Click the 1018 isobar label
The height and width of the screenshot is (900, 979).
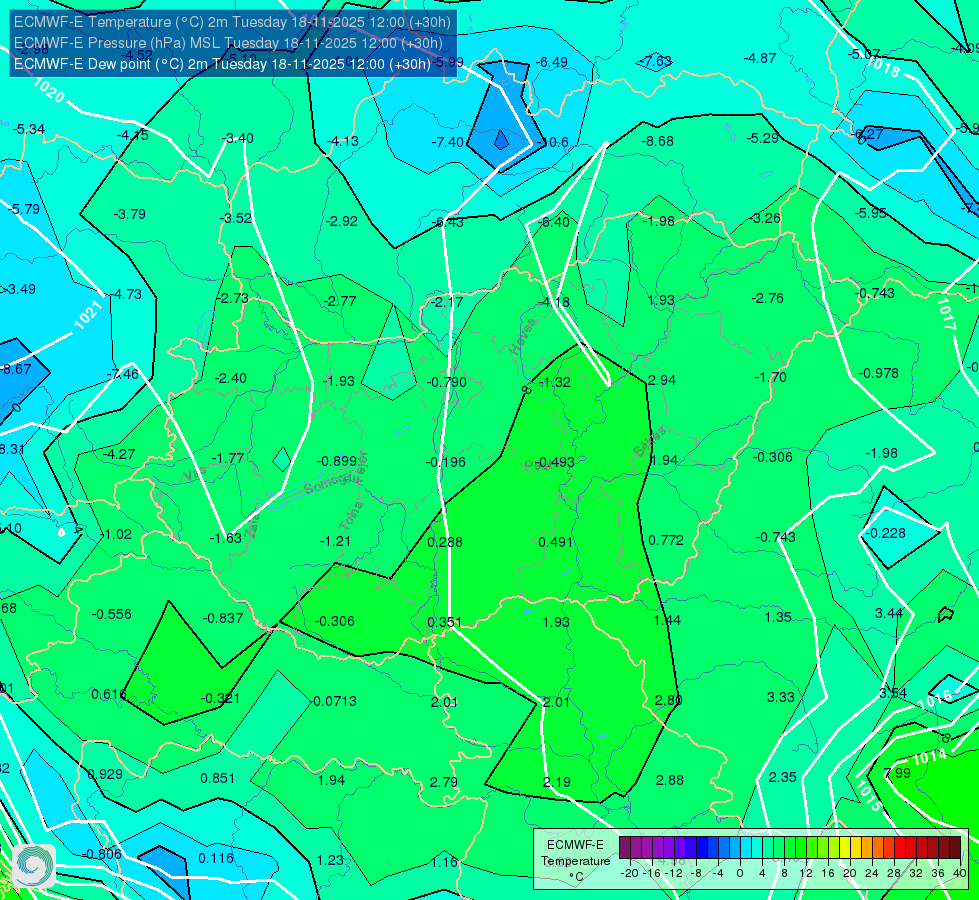(x=883, y=67)
